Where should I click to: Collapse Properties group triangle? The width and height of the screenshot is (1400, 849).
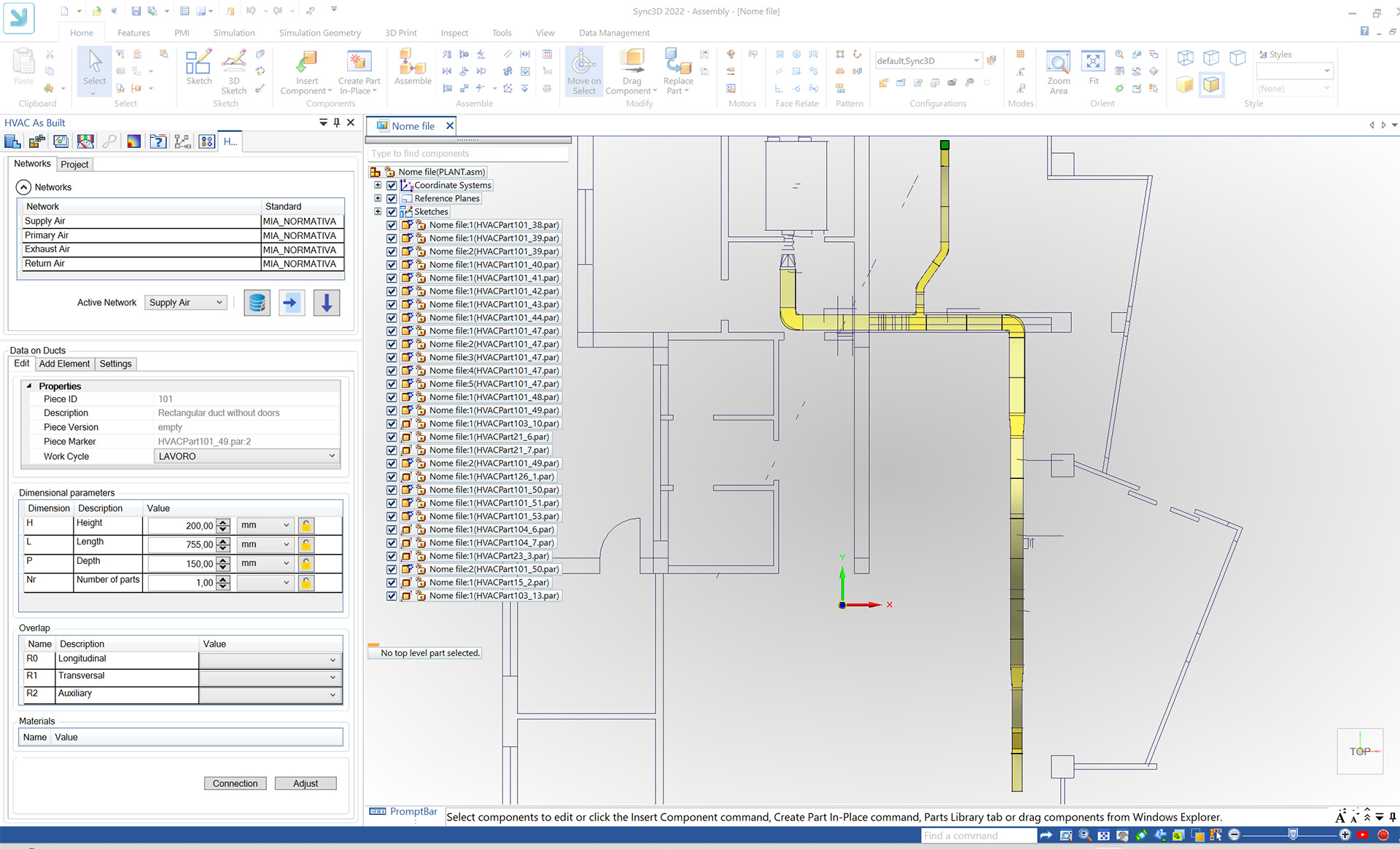[29, 386]
